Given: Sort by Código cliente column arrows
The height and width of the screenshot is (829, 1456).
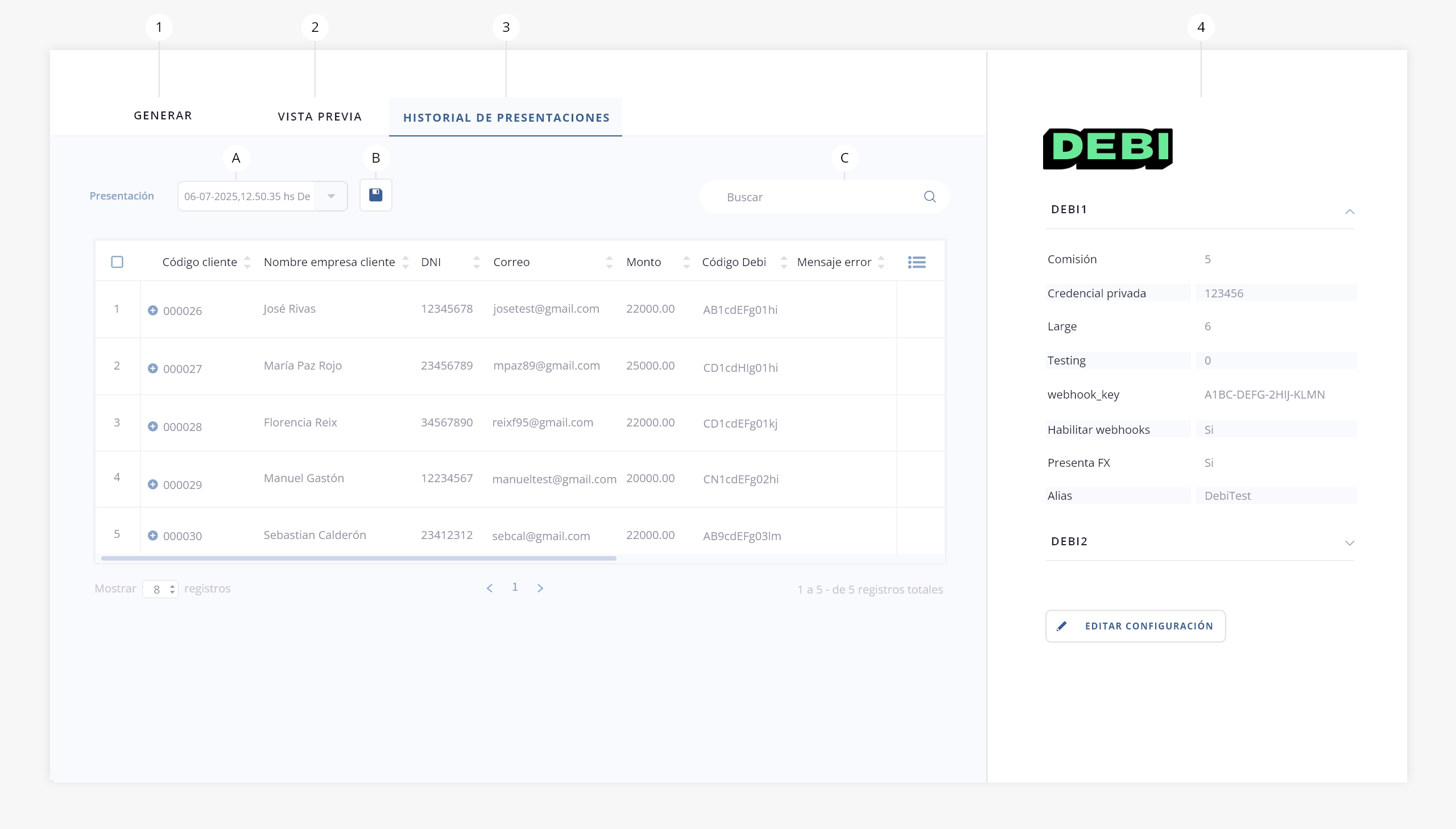Looking at the screenshot, I should point(247,262).
